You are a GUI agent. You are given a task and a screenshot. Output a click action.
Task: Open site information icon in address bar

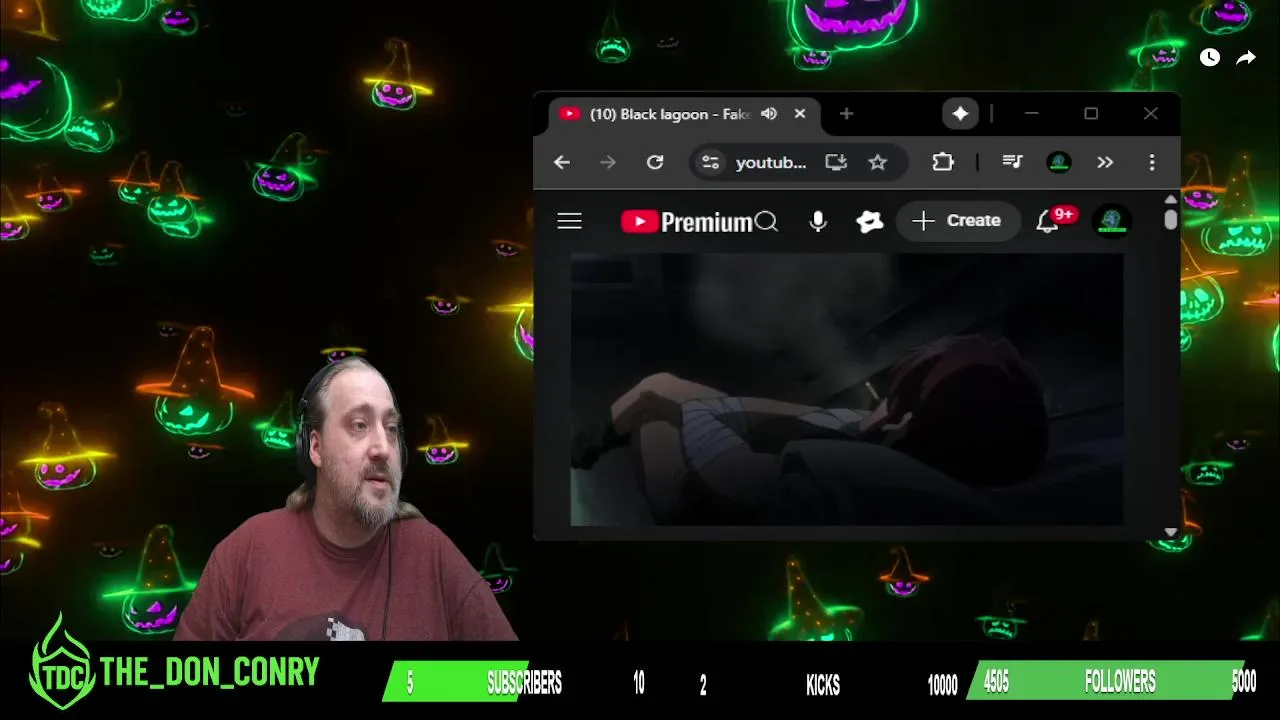710,162
